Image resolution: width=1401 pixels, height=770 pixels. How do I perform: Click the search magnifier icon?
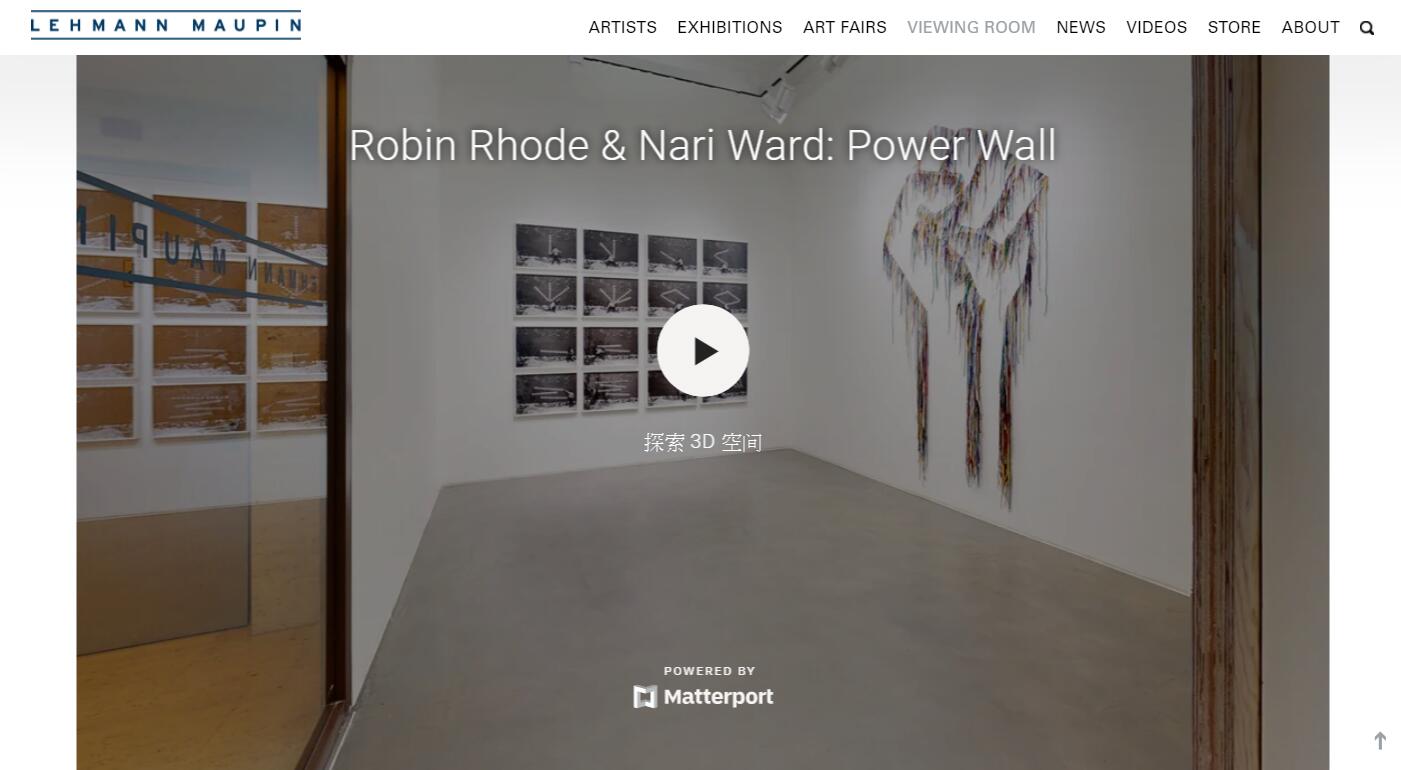click(1367, 28)
